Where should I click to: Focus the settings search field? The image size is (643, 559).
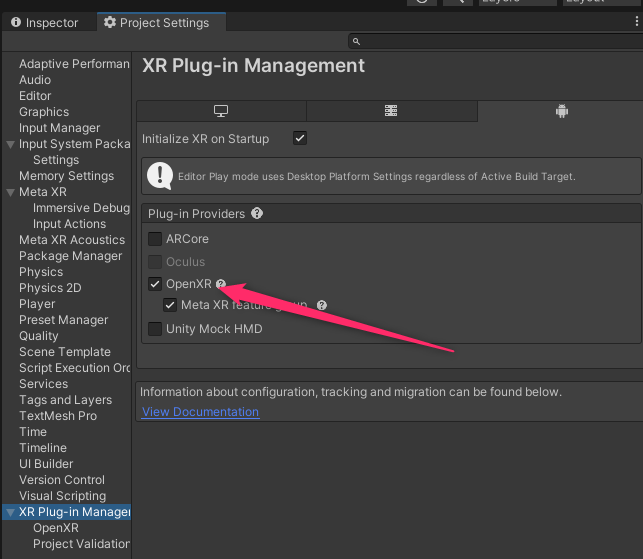495,41
